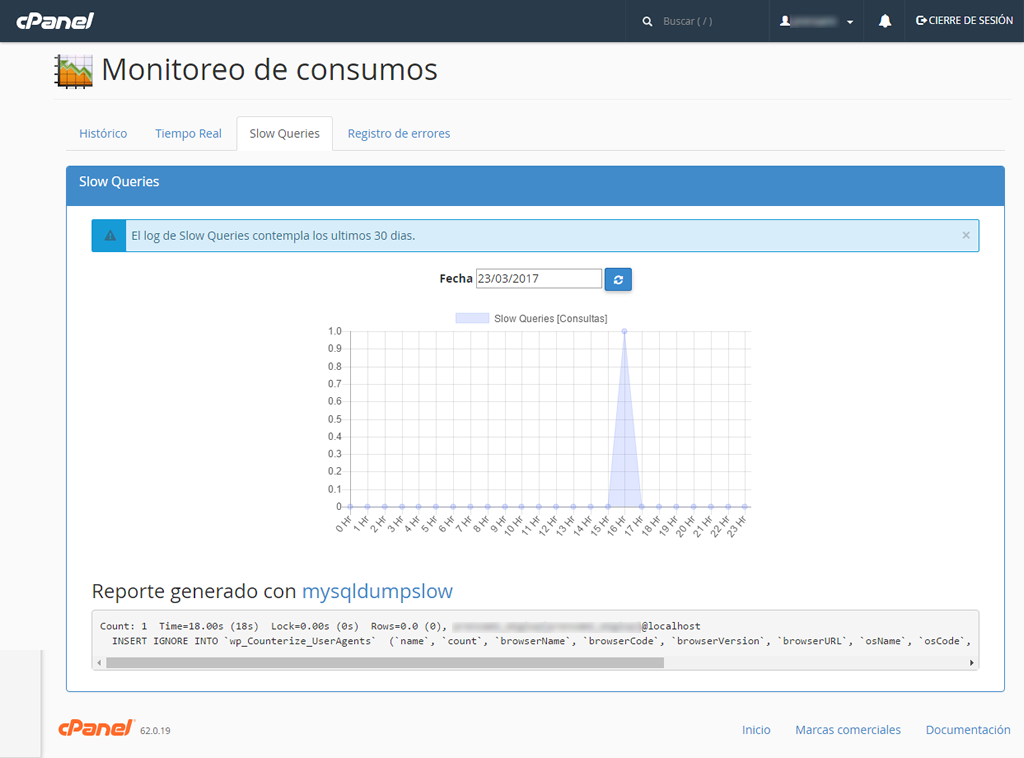The height and width of the screenshot is (758, 1024).
Task: Open Registro de errores tab
Action: [x=398, y=133]
